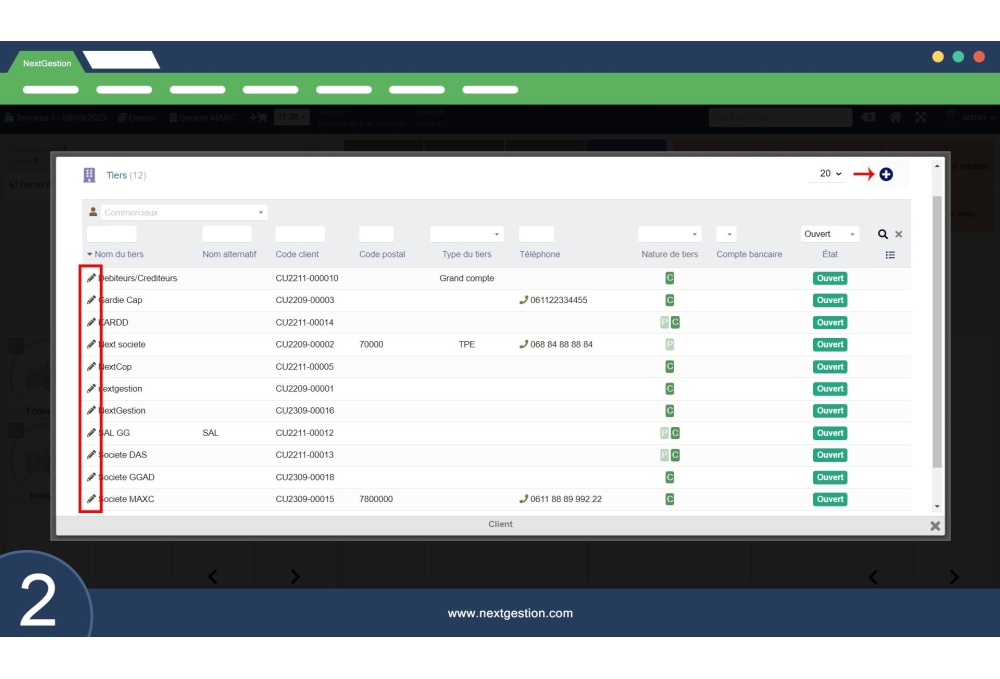Edit Societe MAXC using its pencil icon
Viewport: 1000px width, 679px height.
(89, 499)
